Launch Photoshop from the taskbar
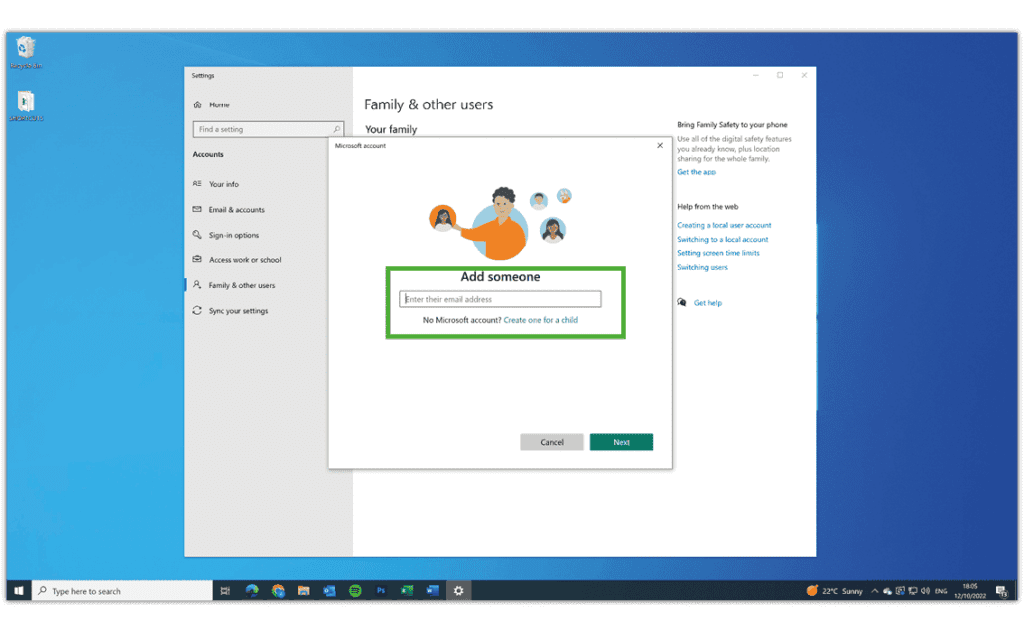The height and width of the screenshot is (640, 1024). tap(381, 590)
